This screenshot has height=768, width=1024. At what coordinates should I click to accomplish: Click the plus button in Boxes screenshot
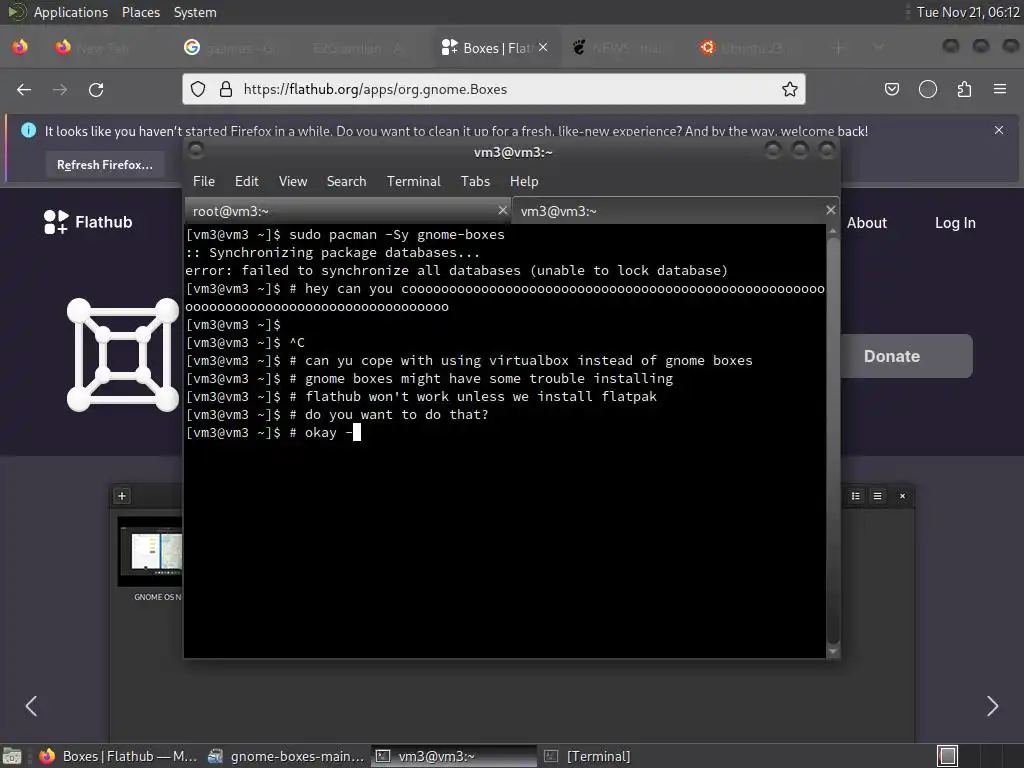(121, 496)
